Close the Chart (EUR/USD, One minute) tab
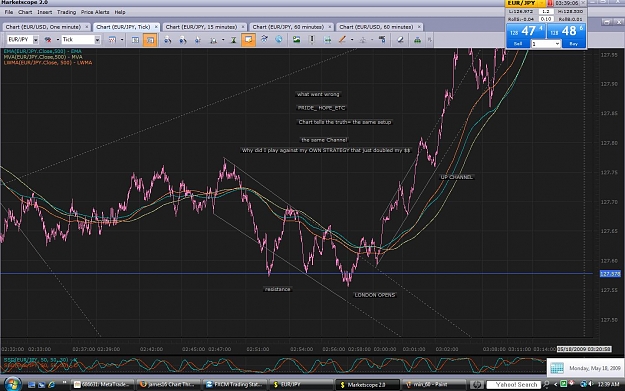The image size is (625, 391). 86,27
